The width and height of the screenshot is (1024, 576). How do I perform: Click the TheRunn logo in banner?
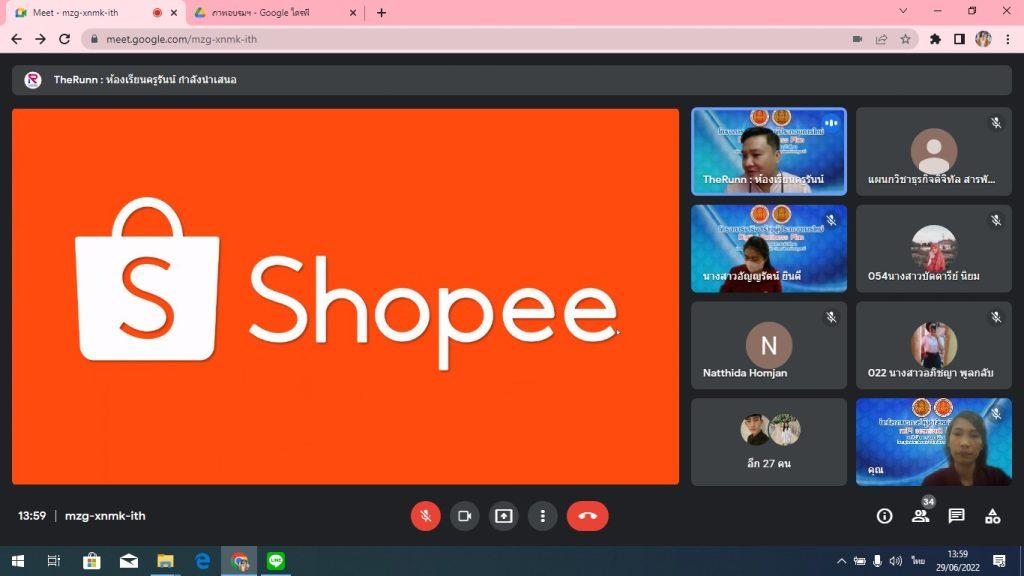[33, 80]
